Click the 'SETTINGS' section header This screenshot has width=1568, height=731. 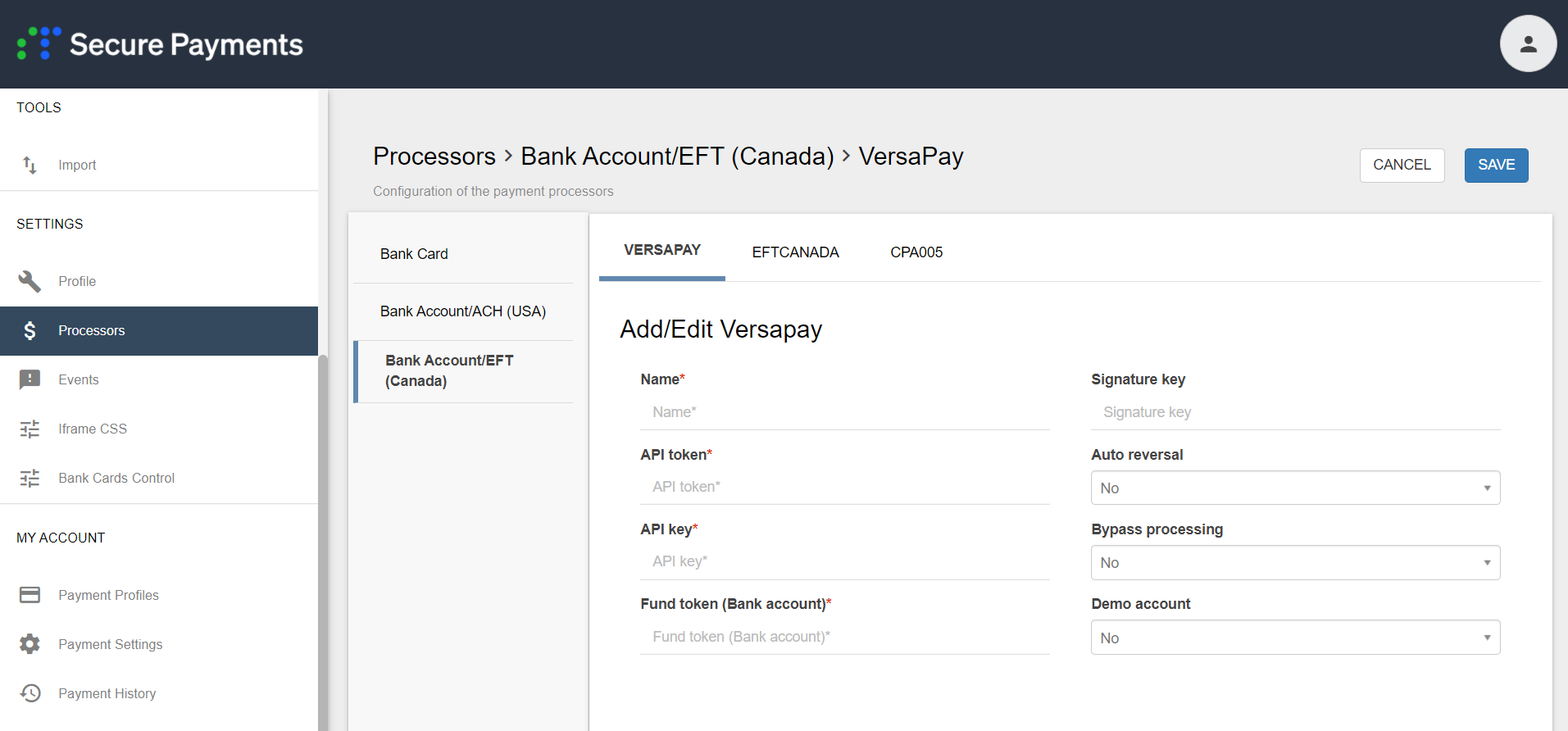point(50,224)
